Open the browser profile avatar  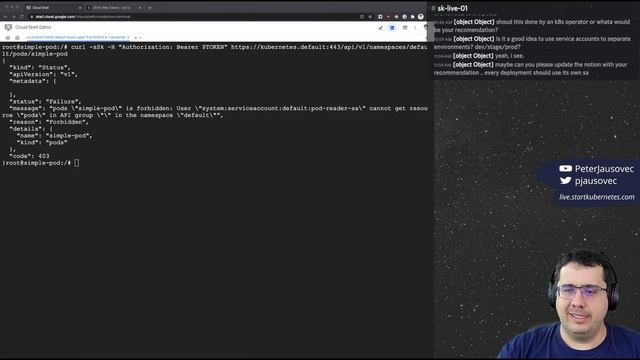tap(421, 17)
